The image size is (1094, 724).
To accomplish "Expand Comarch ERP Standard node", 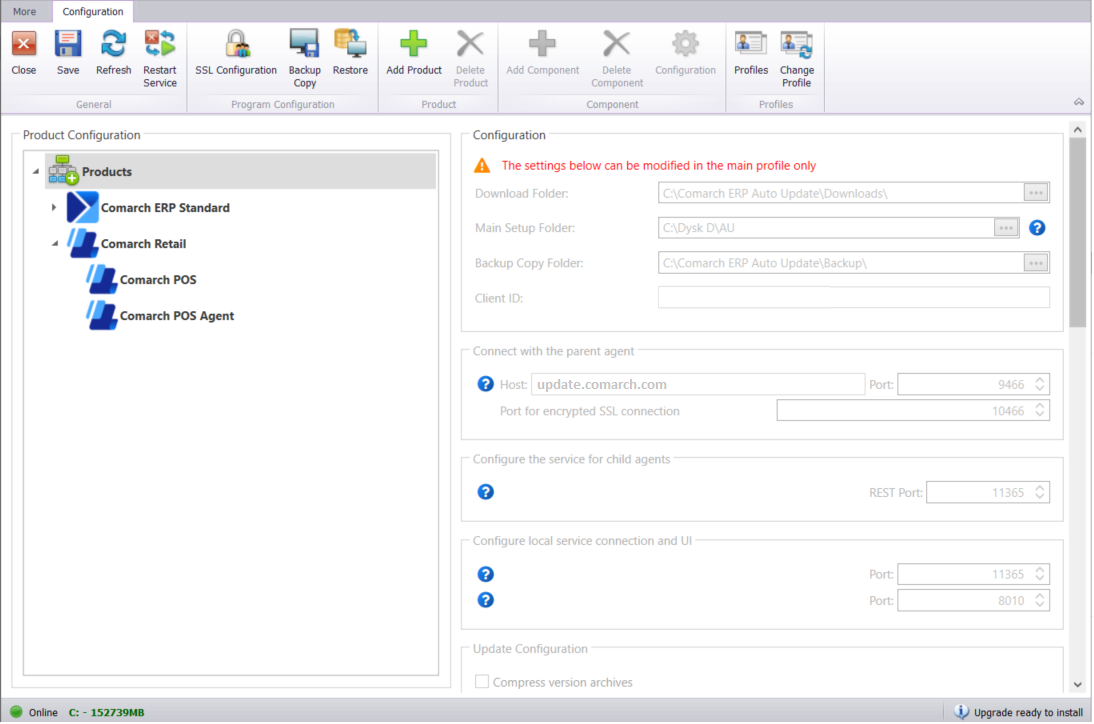I will pyautogui.click(x=54, y=207).
